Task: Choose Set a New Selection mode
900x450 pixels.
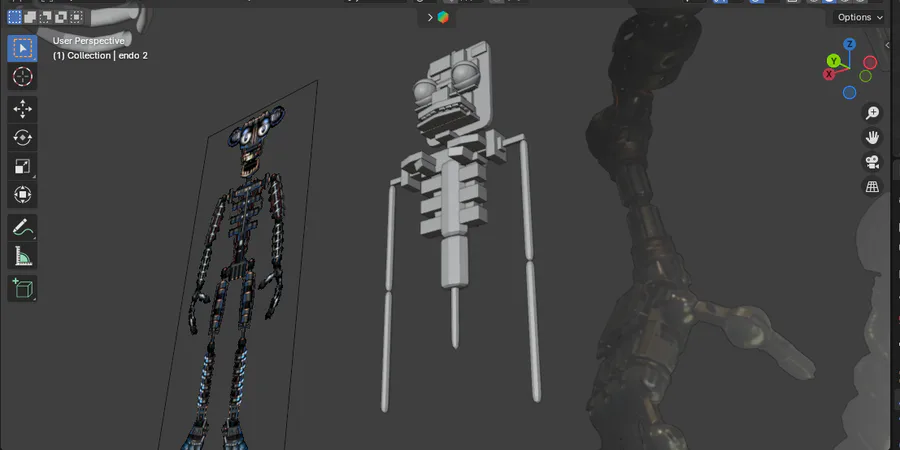Action: tap(14, 17)
